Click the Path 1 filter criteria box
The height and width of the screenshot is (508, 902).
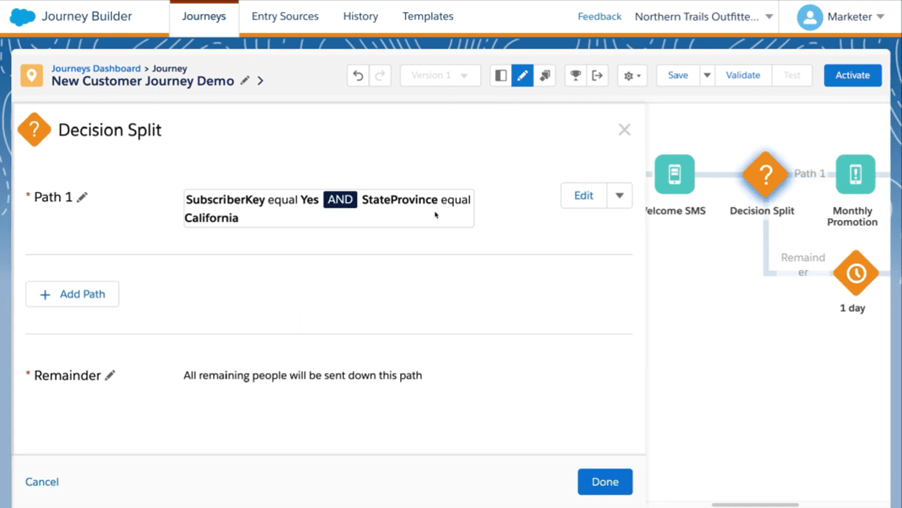pyautogui.click(x=329, y=208)
